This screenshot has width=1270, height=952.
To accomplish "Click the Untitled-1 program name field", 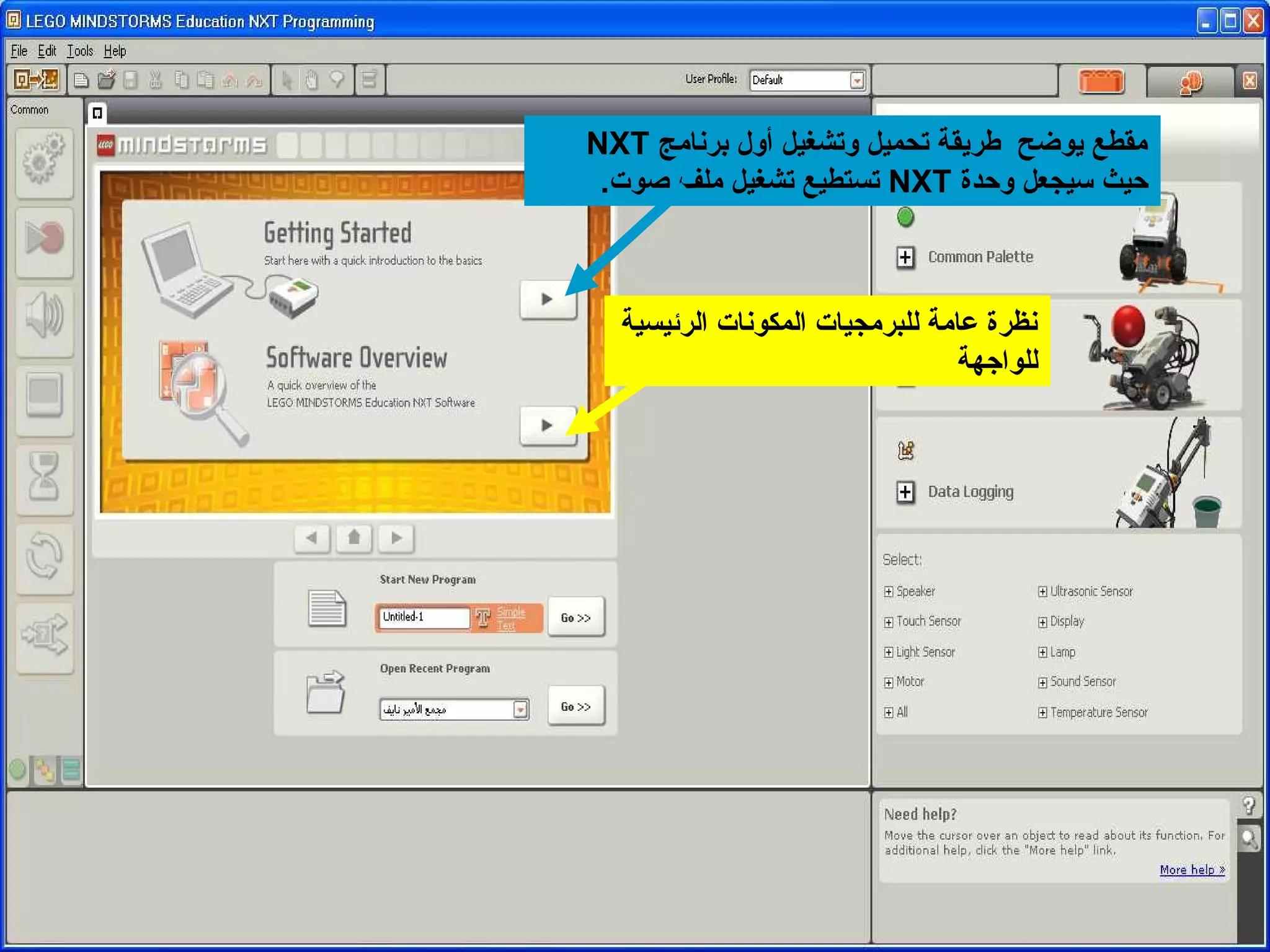I will tap(424, 617).
